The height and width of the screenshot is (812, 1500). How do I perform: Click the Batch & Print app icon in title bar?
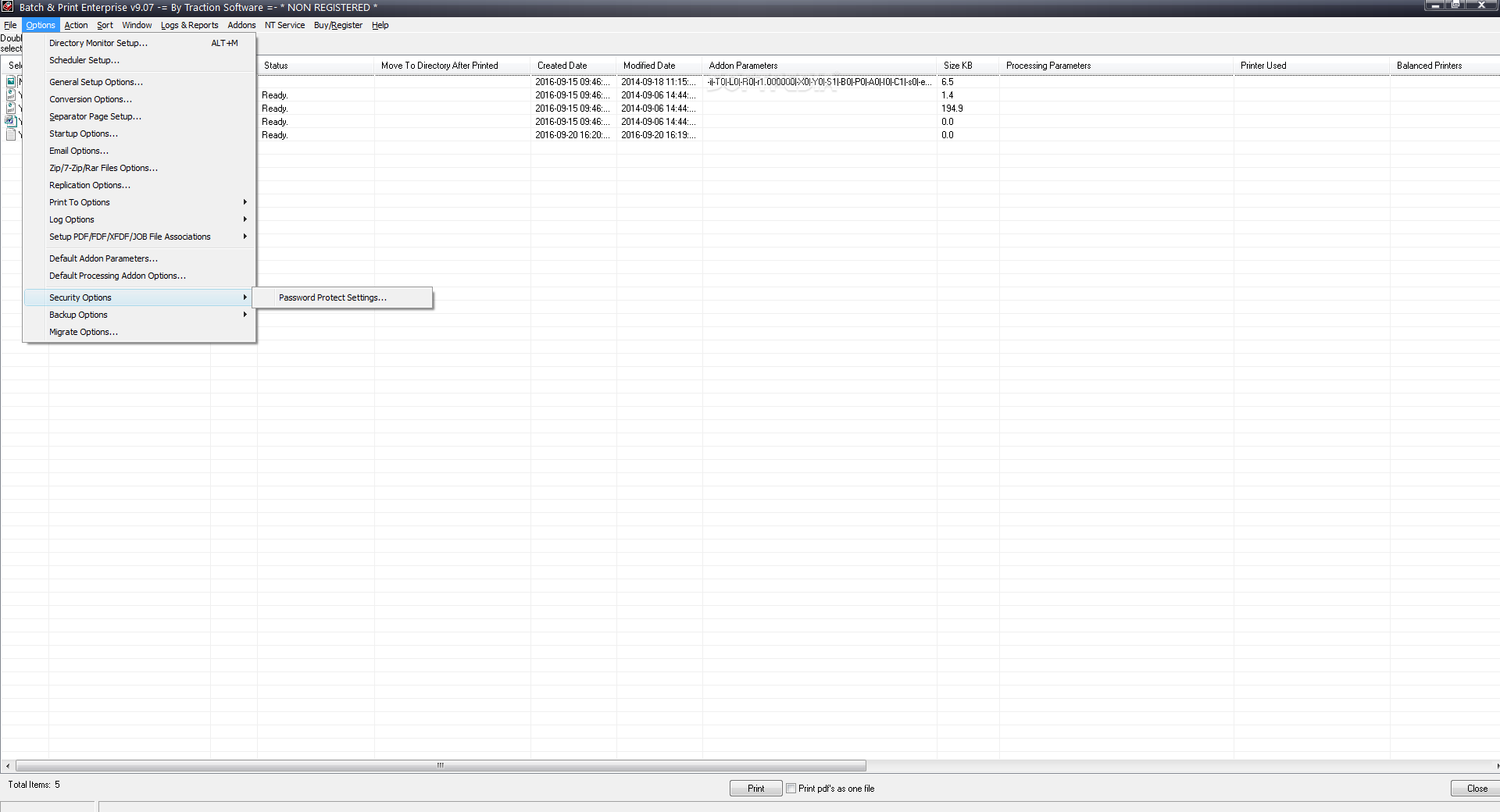[8, 7]
